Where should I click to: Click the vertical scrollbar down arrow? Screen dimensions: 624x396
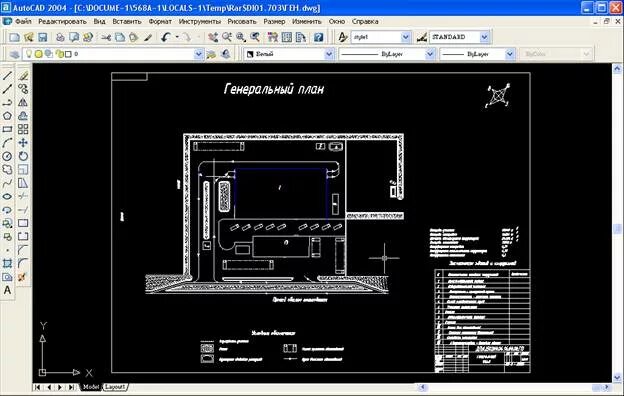[617, 377]
